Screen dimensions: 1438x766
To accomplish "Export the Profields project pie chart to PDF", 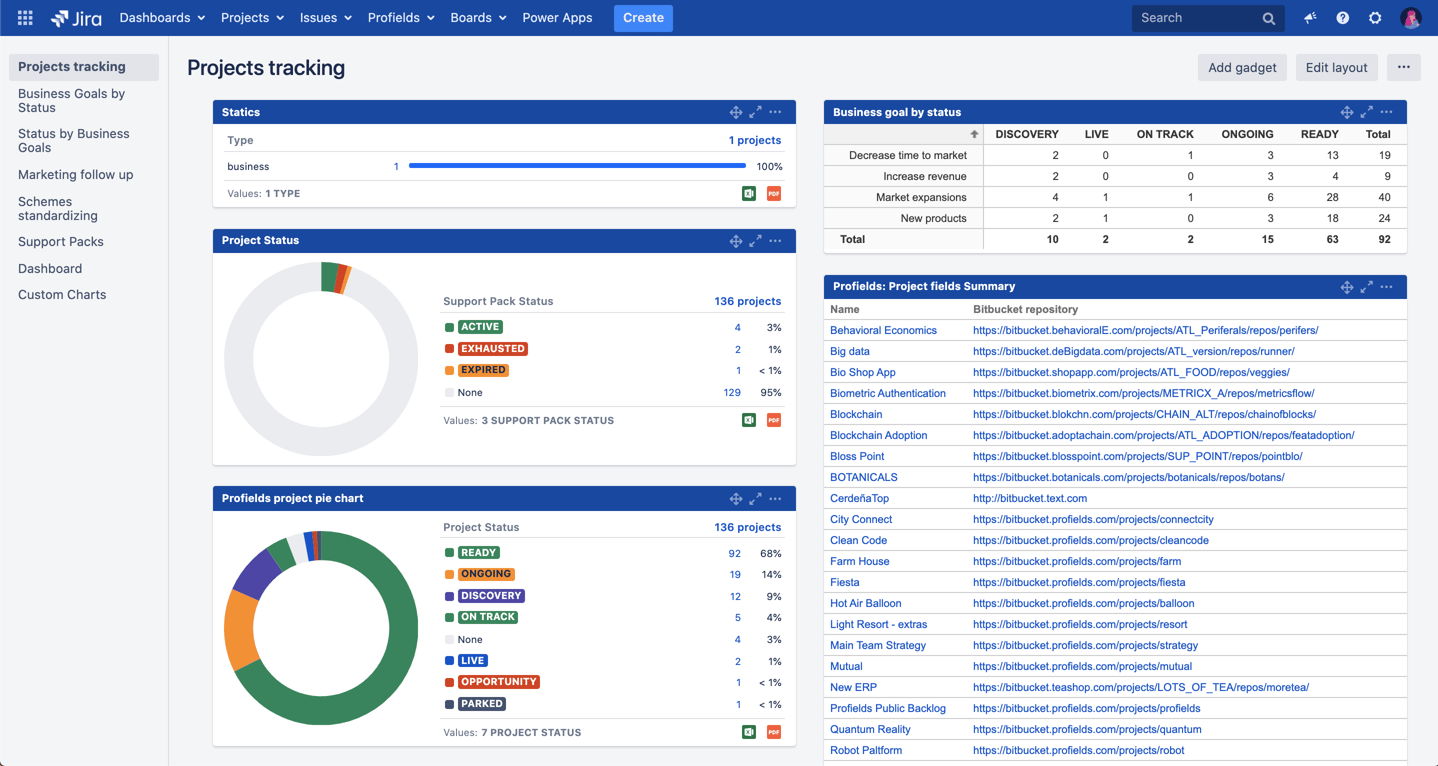I will pos(773,732).
